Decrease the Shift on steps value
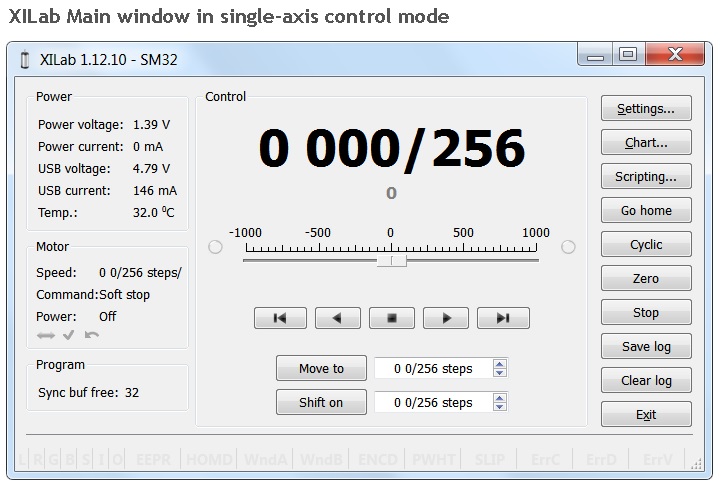This screenshot has width=722, height=488. click(x=500, y=407)
